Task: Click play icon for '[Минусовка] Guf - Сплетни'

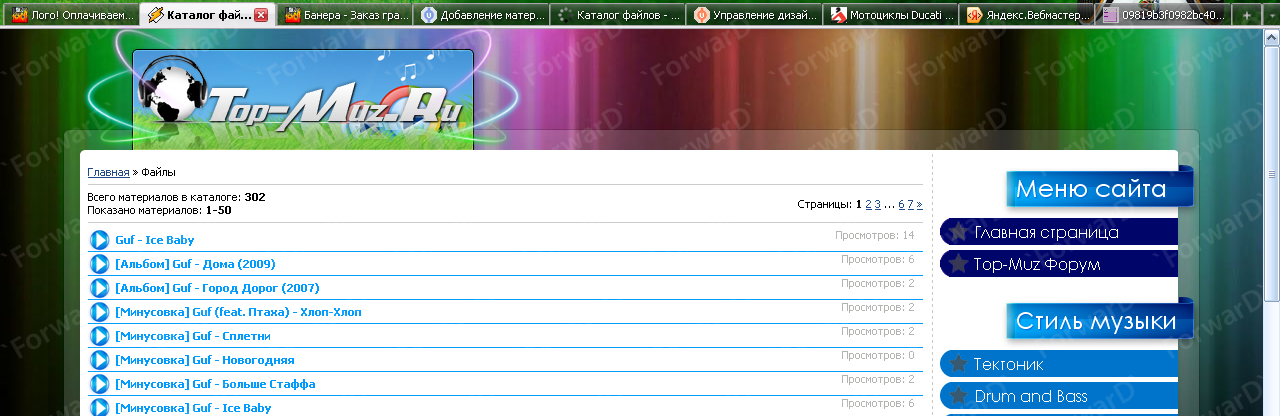Action: tap(99, 336)
